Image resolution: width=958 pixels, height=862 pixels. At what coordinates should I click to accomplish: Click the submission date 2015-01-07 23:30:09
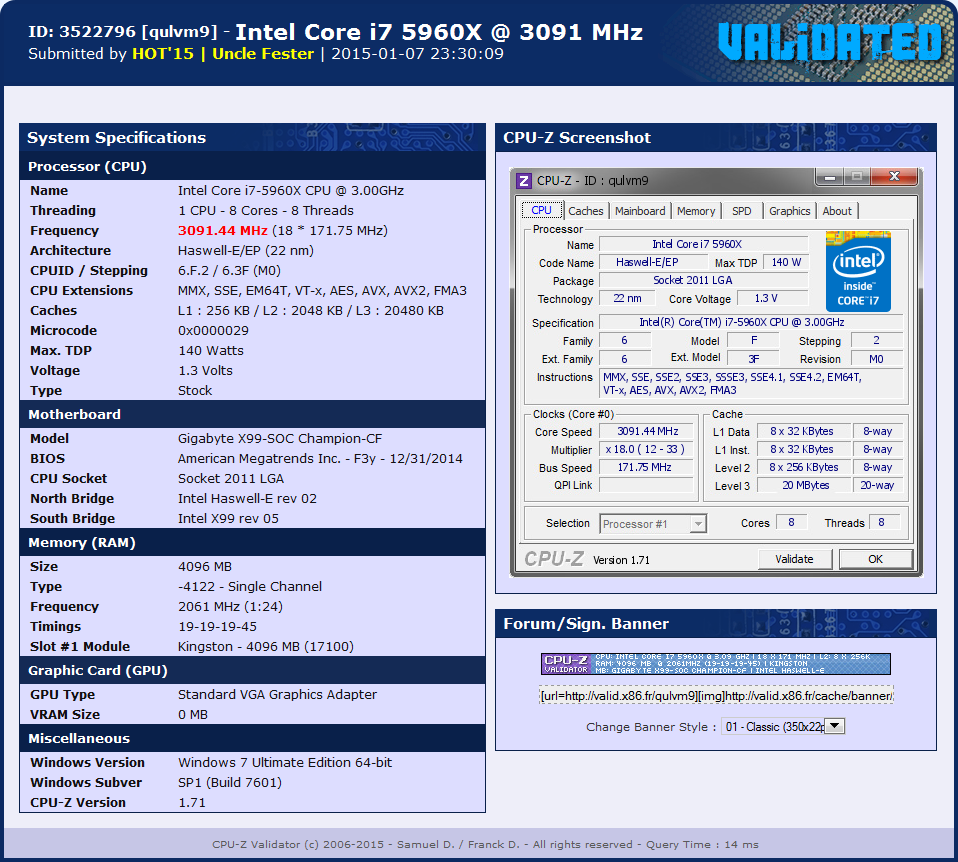tap(417, 54)
